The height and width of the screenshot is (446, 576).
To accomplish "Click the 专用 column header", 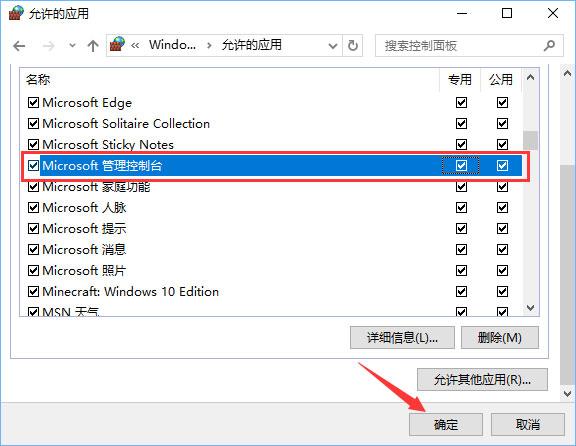I will coord(460,79).
